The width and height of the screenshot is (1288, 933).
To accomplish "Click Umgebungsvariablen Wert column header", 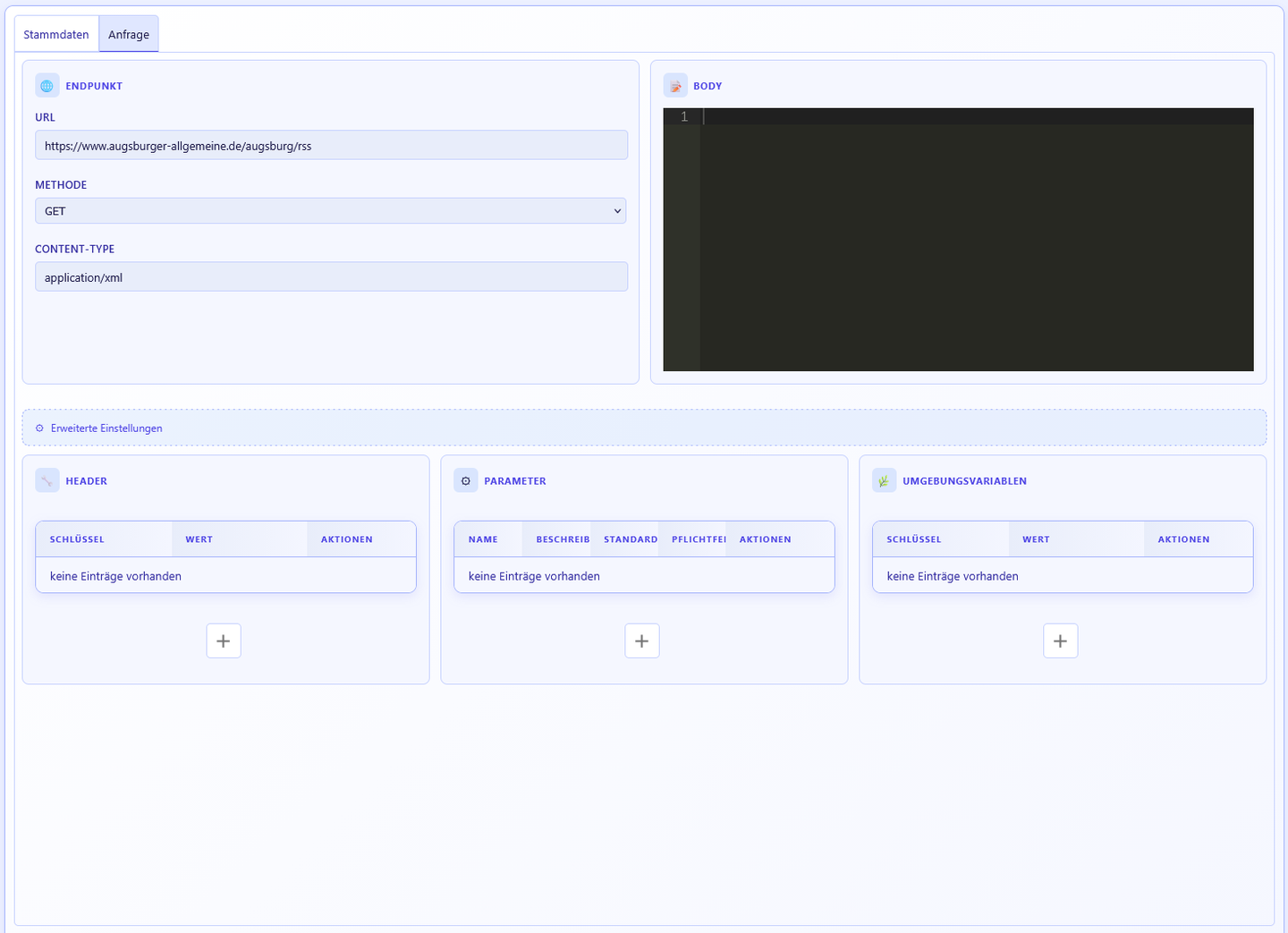I will tap(1077, 539).
